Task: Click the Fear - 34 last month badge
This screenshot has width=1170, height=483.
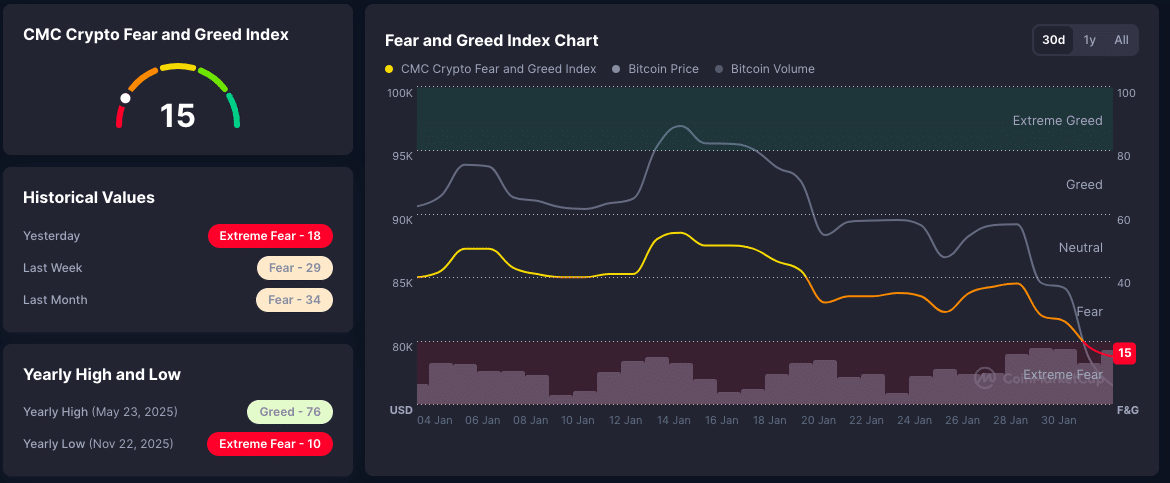Action: point(294,300)
